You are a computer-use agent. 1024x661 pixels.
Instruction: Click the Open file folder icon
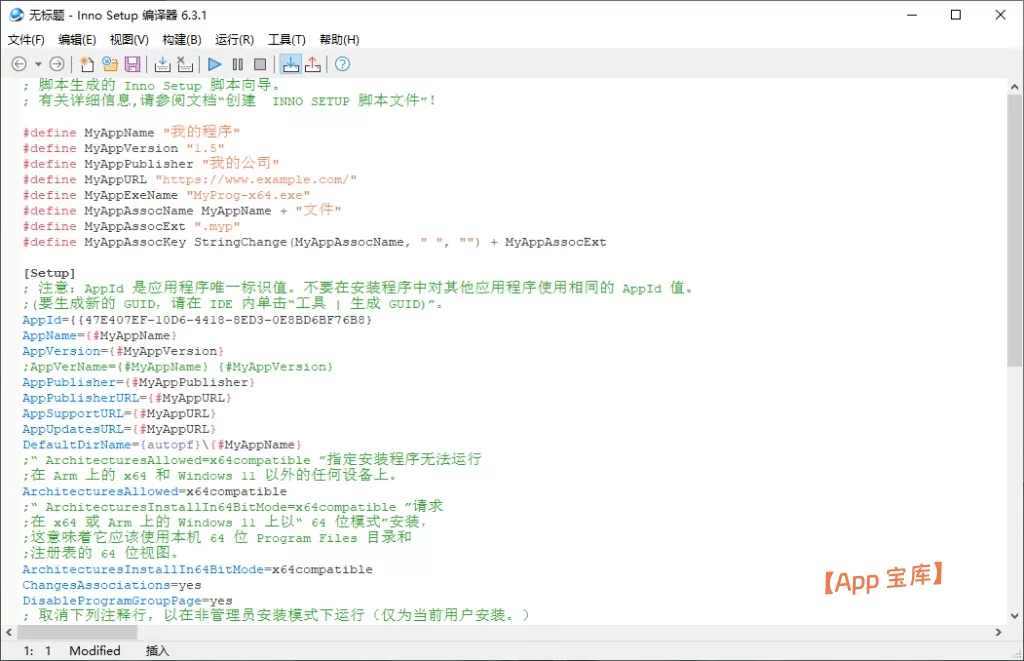109,64
